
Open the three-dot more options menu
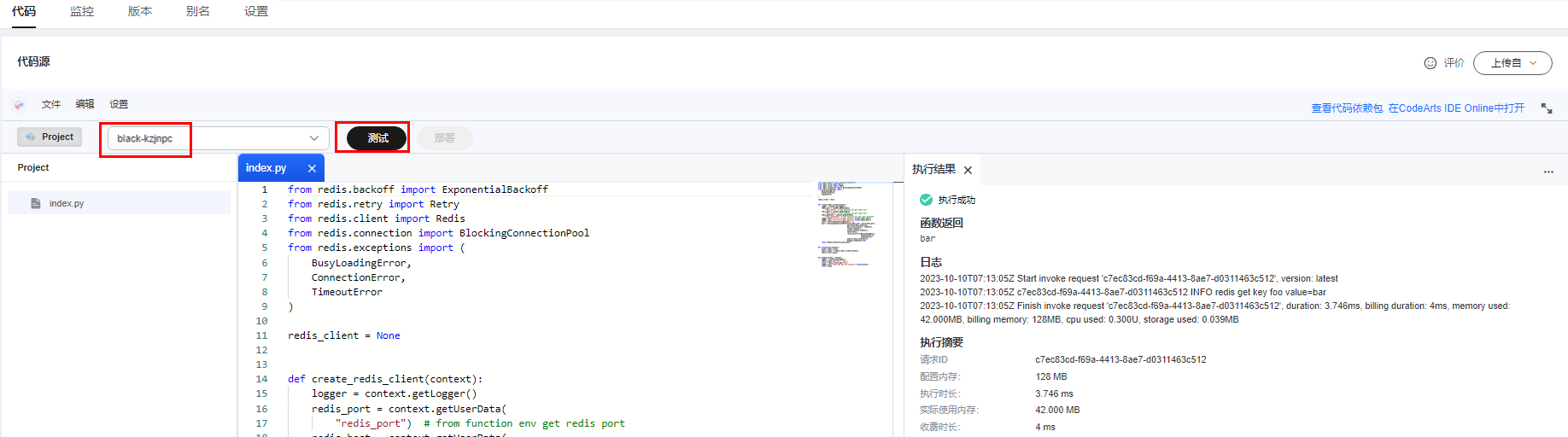click(1548, 172)
